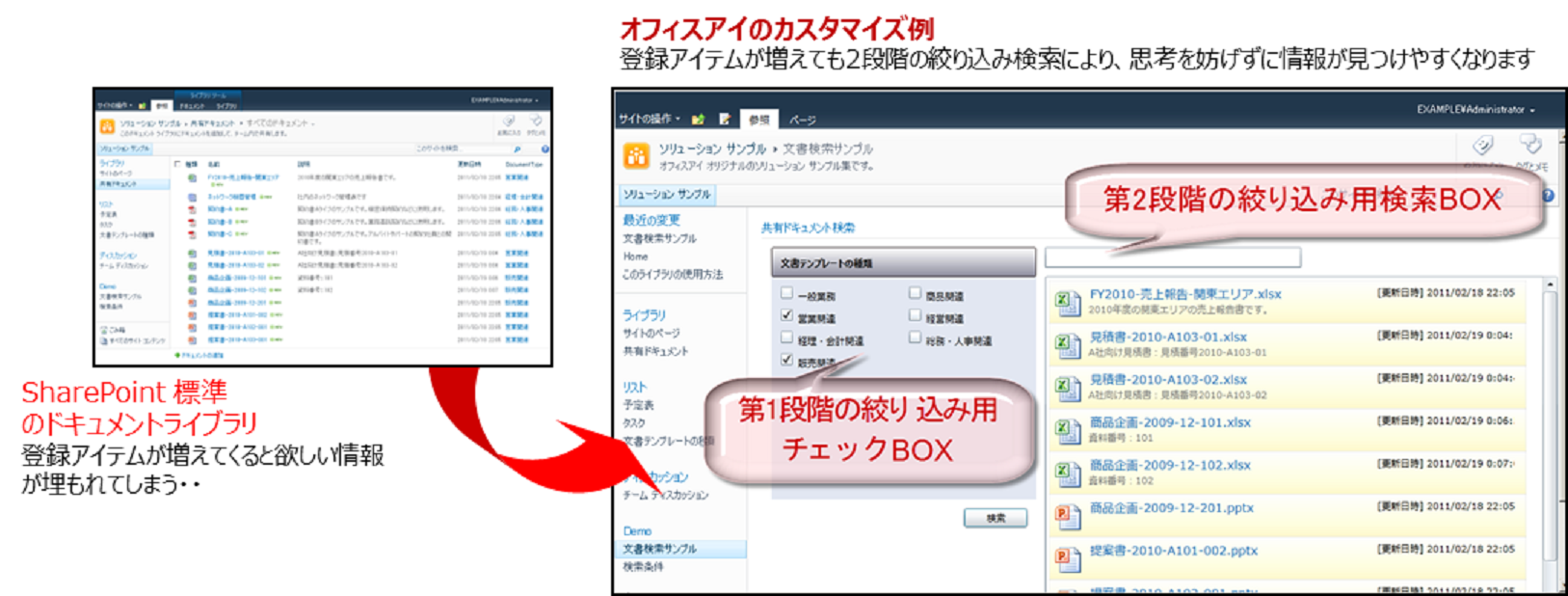Screen dimensions: 1568x596
Task: Click ソリューション サンプル in the breadcrumb
Action: tap(712, 149)
